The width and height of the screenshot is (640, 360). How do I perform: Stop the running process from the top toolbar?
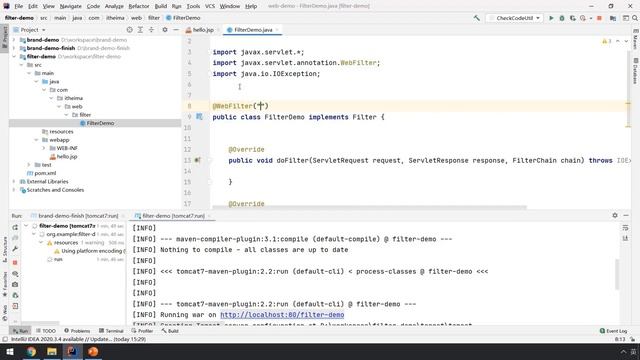pyautogui.click(x=599, y=18)
